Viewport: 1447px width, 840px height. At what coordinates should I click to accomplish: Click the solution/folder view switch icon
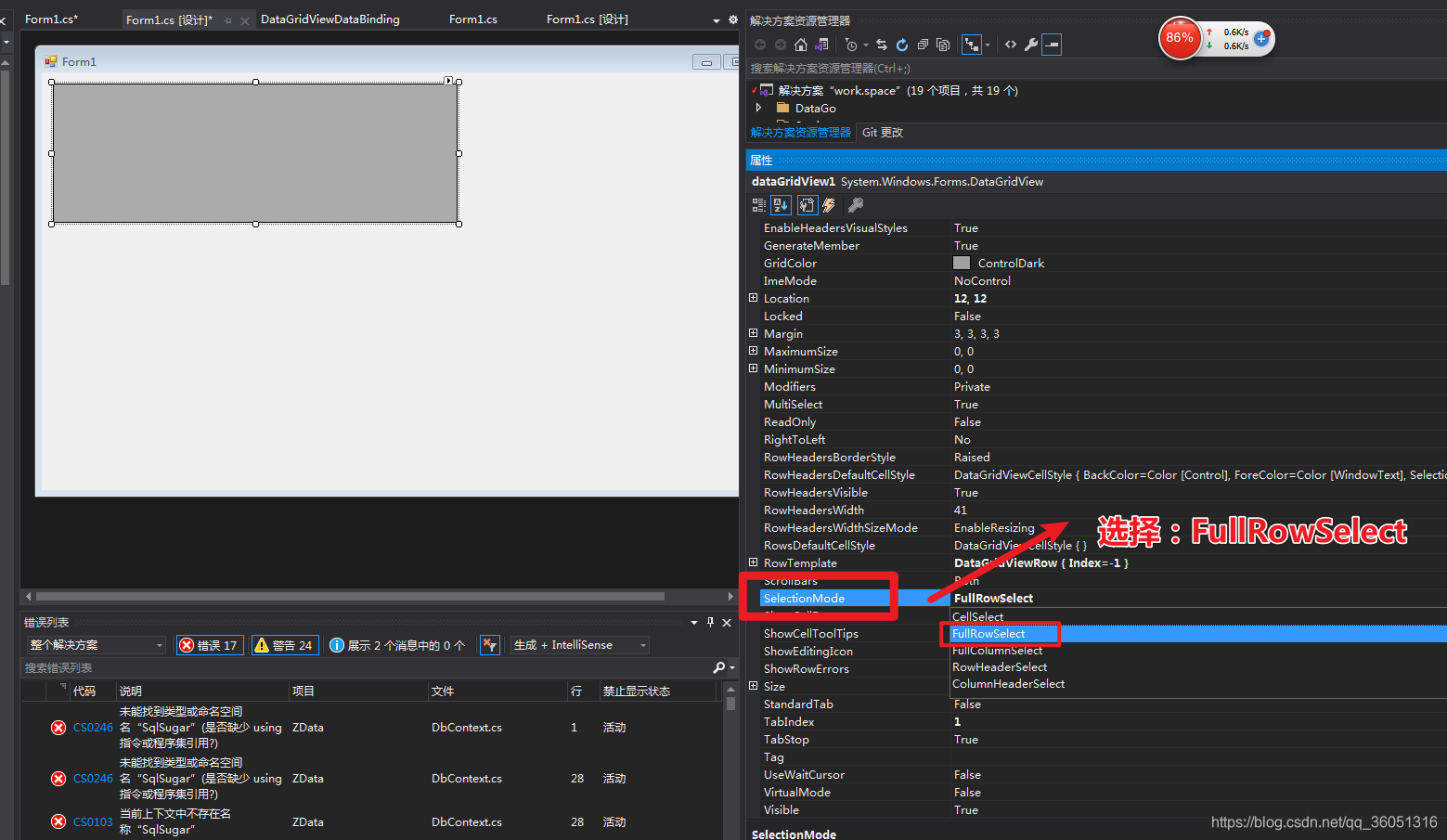pyautogui.click(x=820, y=45)
